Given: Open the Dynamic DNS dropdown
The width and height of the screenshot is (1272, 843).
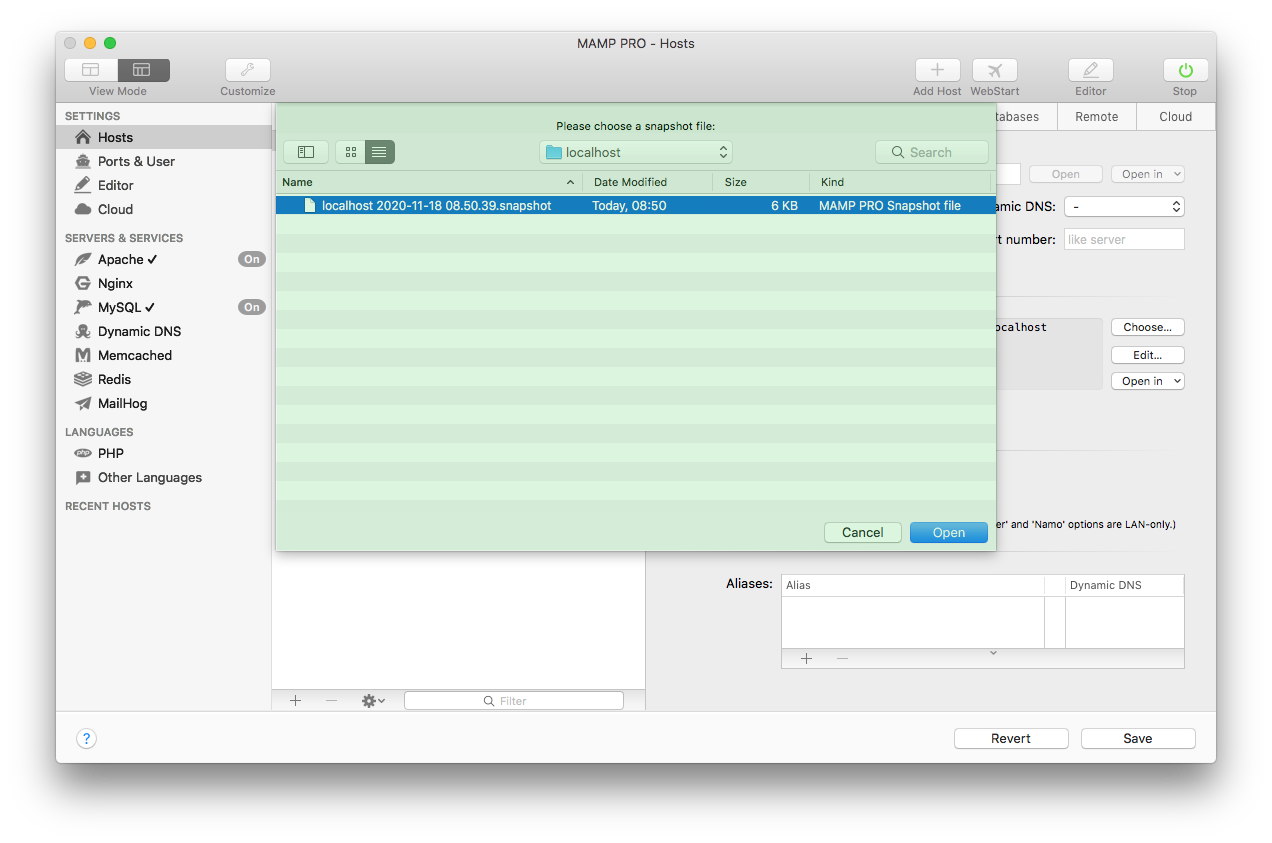Looking at the screenshot, I should [1124, 206].
